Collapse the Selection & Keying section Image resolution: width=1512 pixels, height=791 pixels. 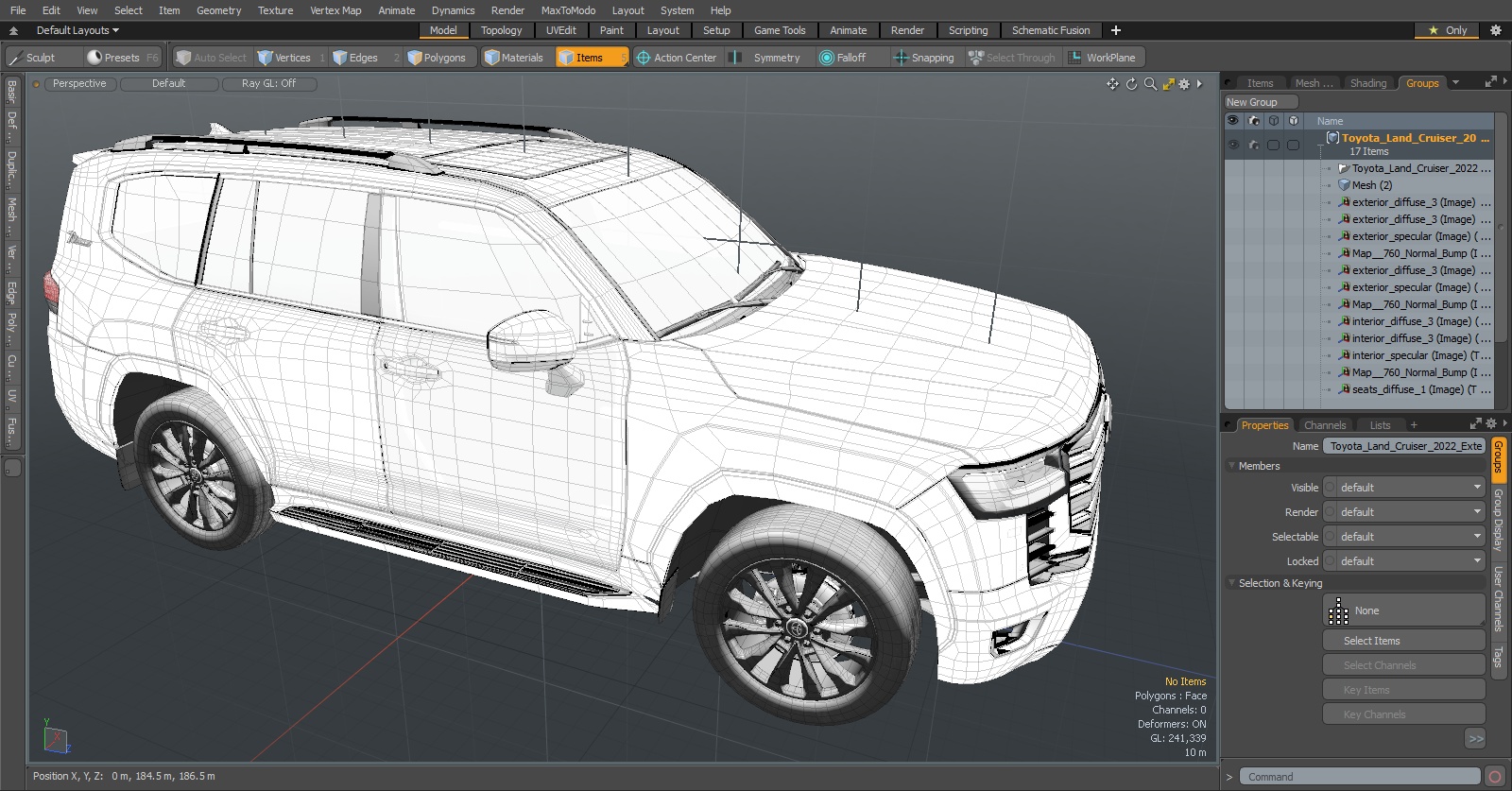(1231, 583)
